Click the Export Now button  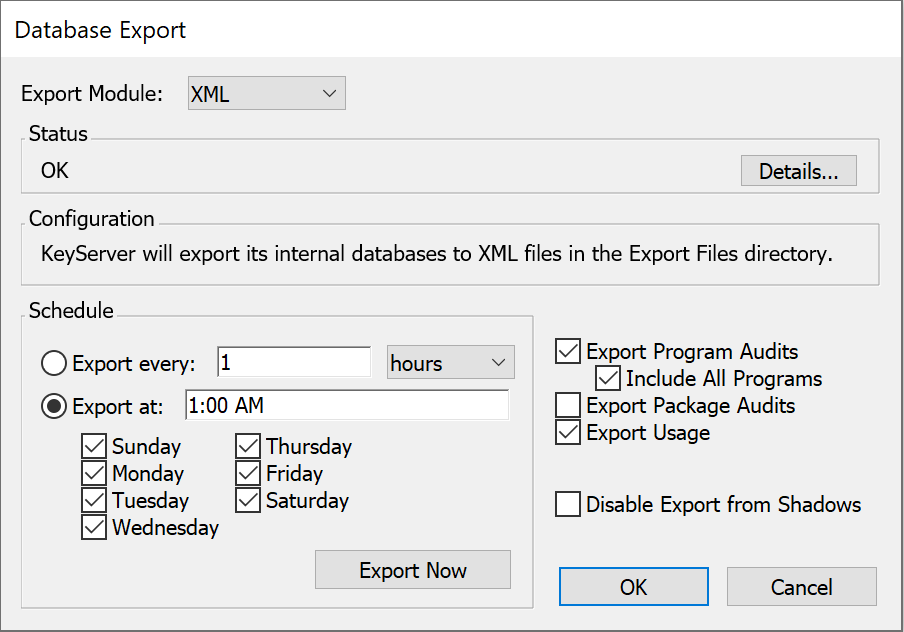pos(413,570)
